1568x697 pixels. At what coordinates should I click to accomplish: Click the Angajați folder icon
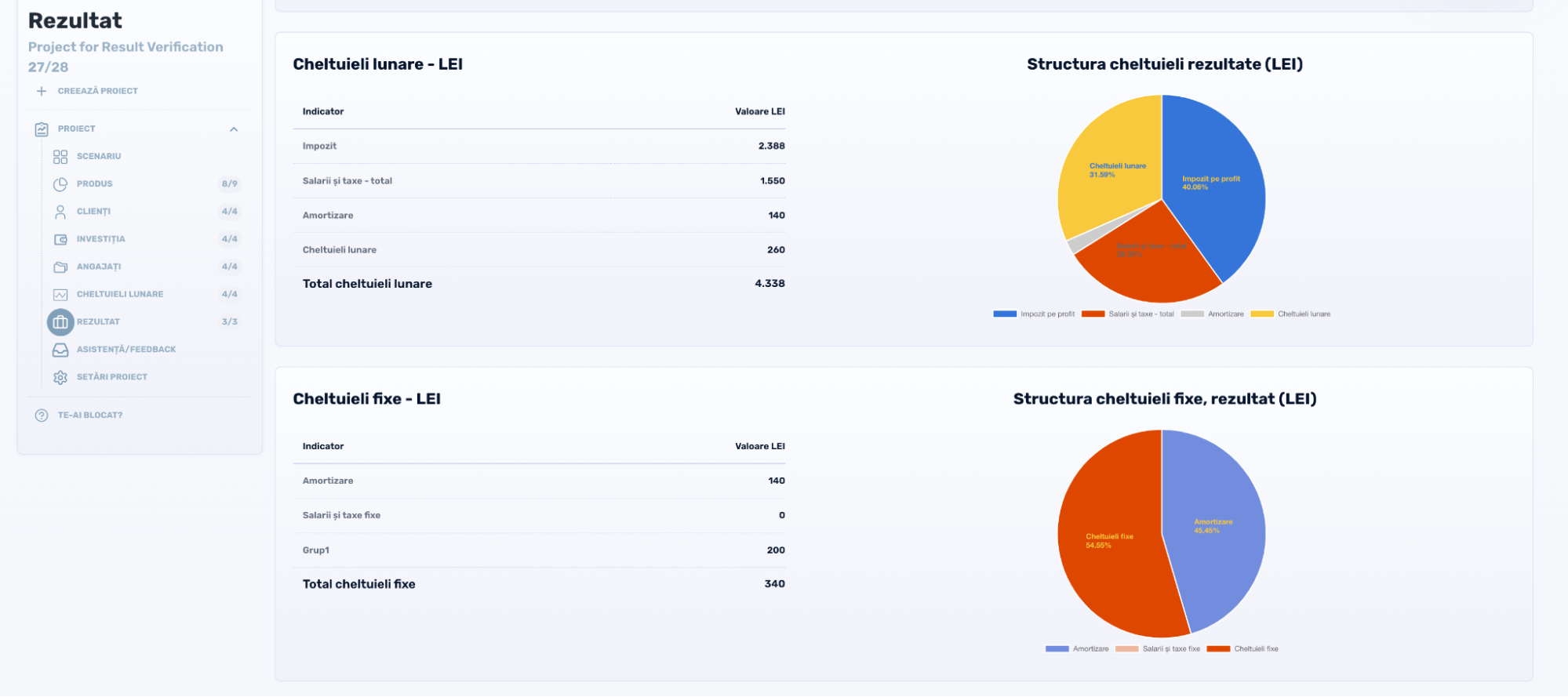click(x=60, y=267)
